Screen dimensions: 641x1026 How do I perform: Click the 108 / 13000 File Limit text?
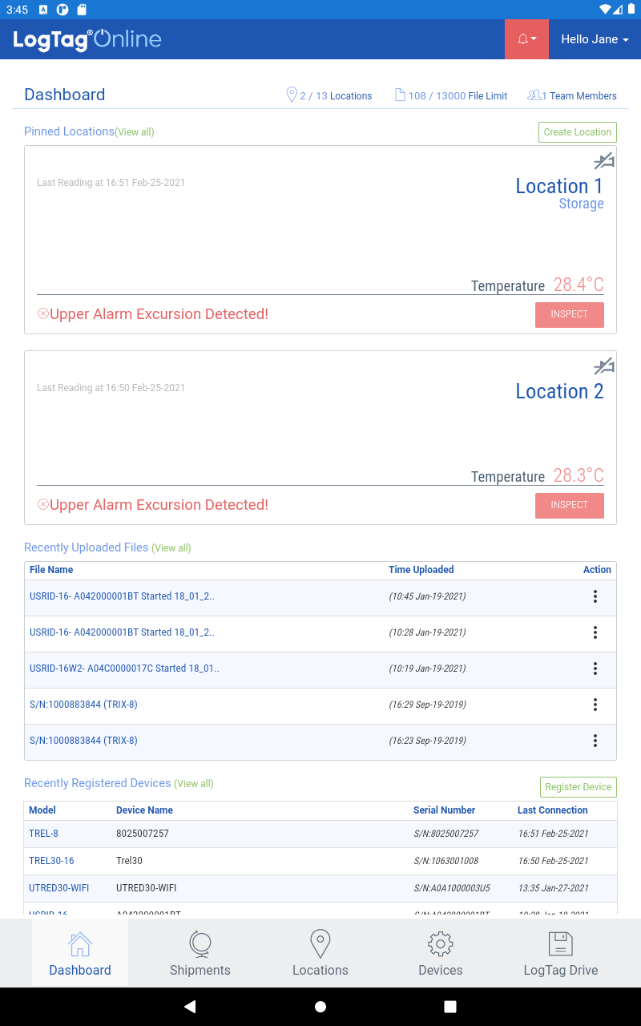(x=458, y=96)
